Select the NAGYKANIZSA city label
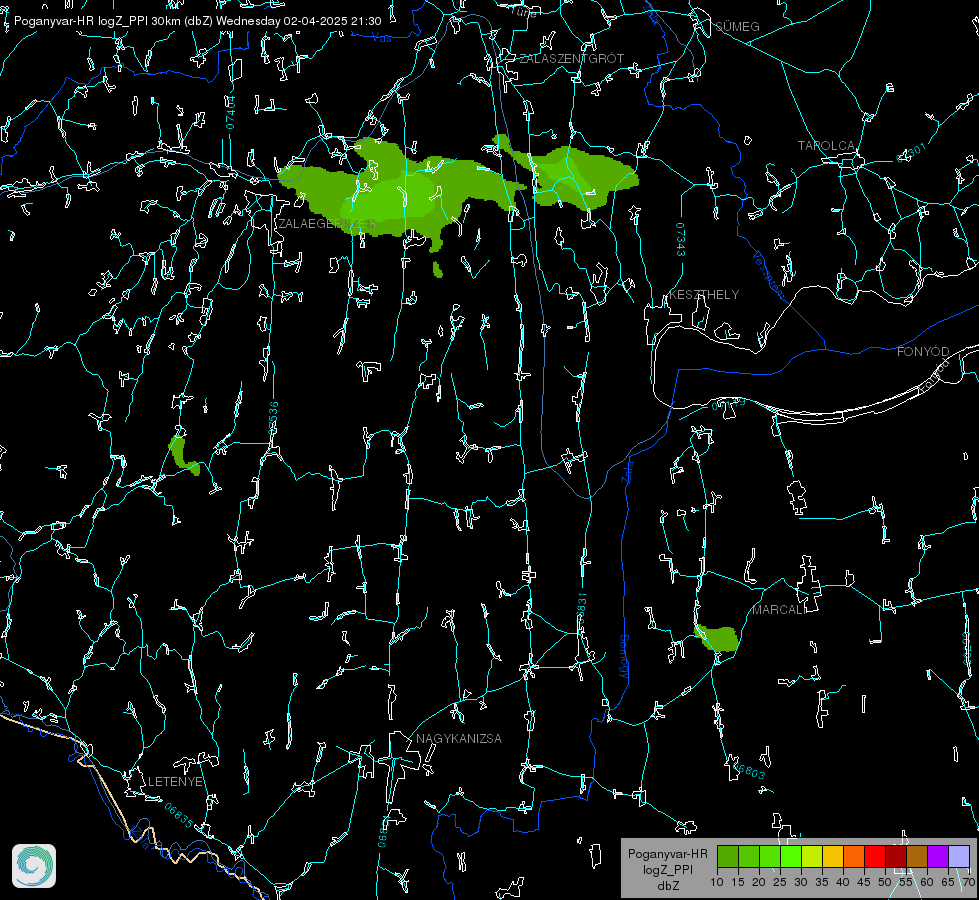This screenshot has height=900, width=979. pos(459,738)
